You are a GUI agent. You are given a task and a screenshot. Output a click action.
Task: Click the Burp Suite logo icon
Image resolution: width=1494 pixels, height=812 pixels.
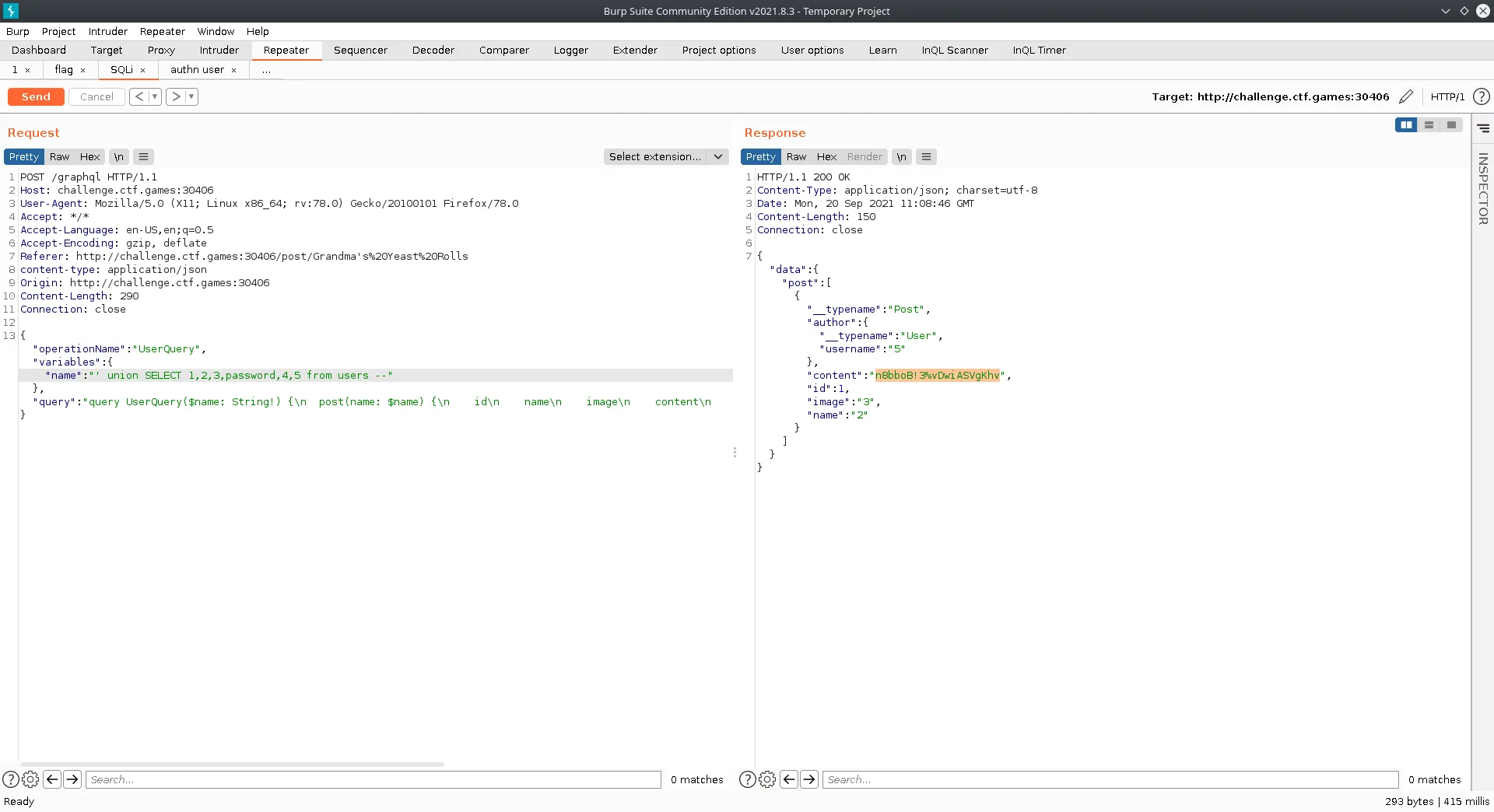[x=11, y=11]
